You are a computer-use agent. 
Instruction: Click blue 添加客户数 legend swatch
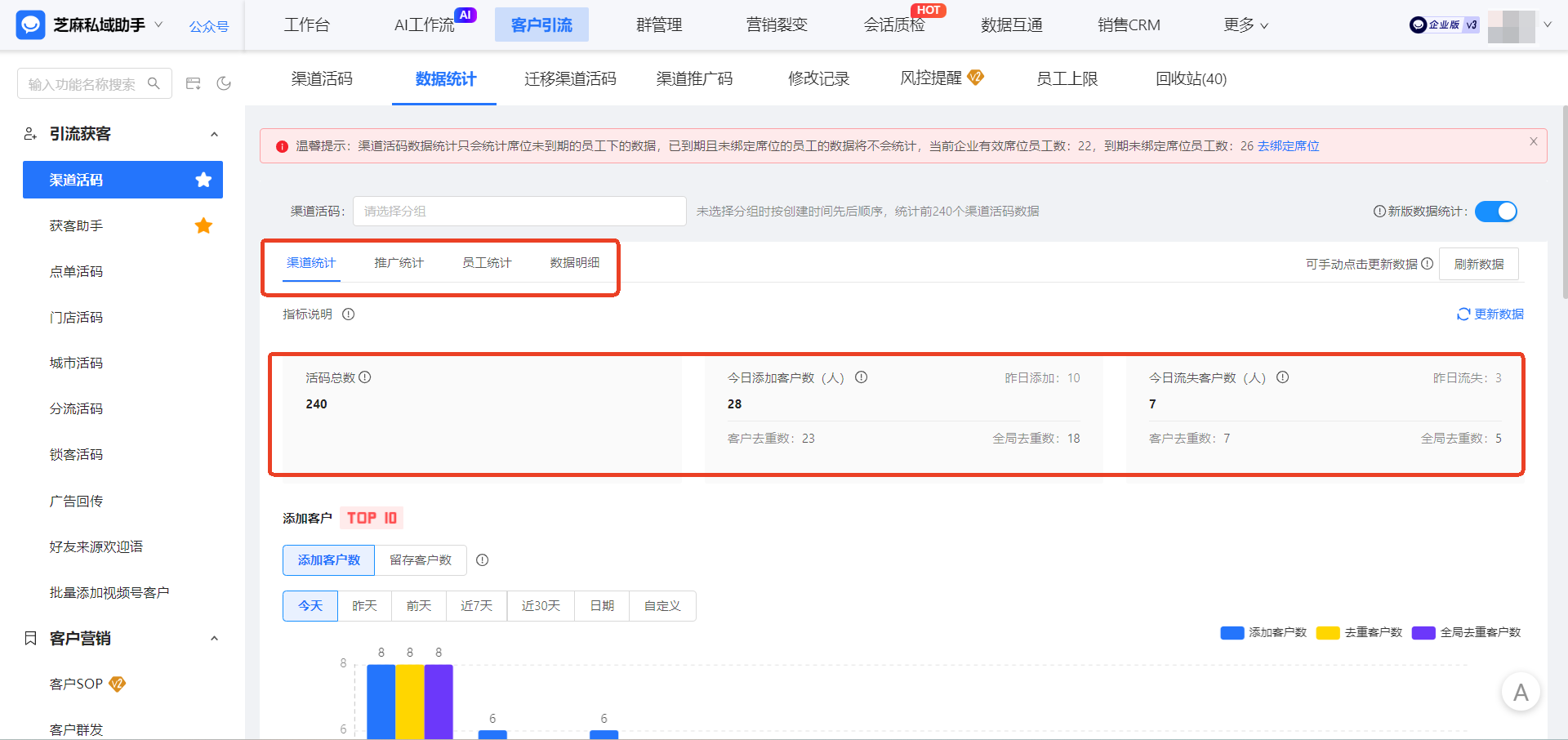1232,633
